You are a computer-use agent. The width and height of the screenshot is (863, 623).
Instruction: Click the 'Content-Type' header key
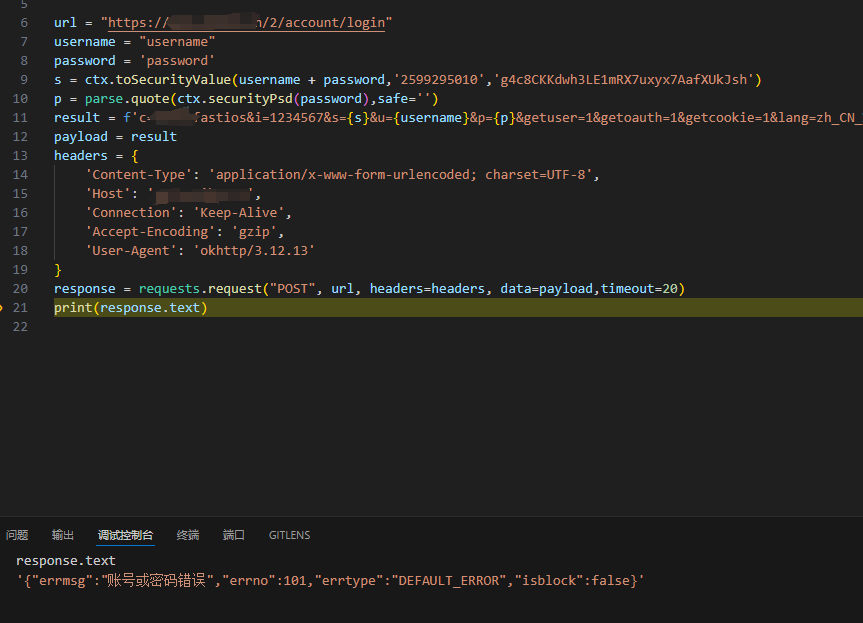tap(139, 174)
